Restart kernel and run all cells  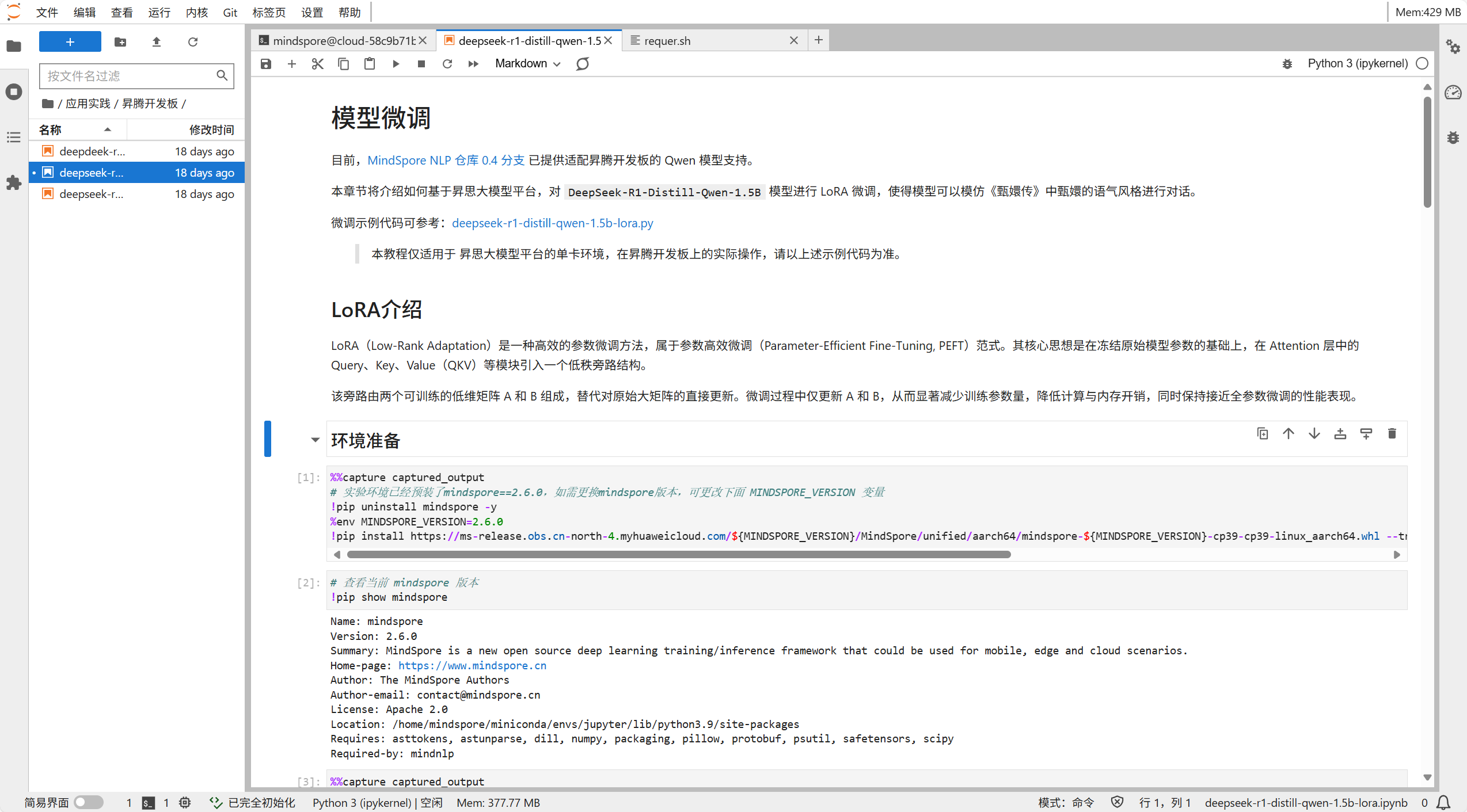coord(473,64)
